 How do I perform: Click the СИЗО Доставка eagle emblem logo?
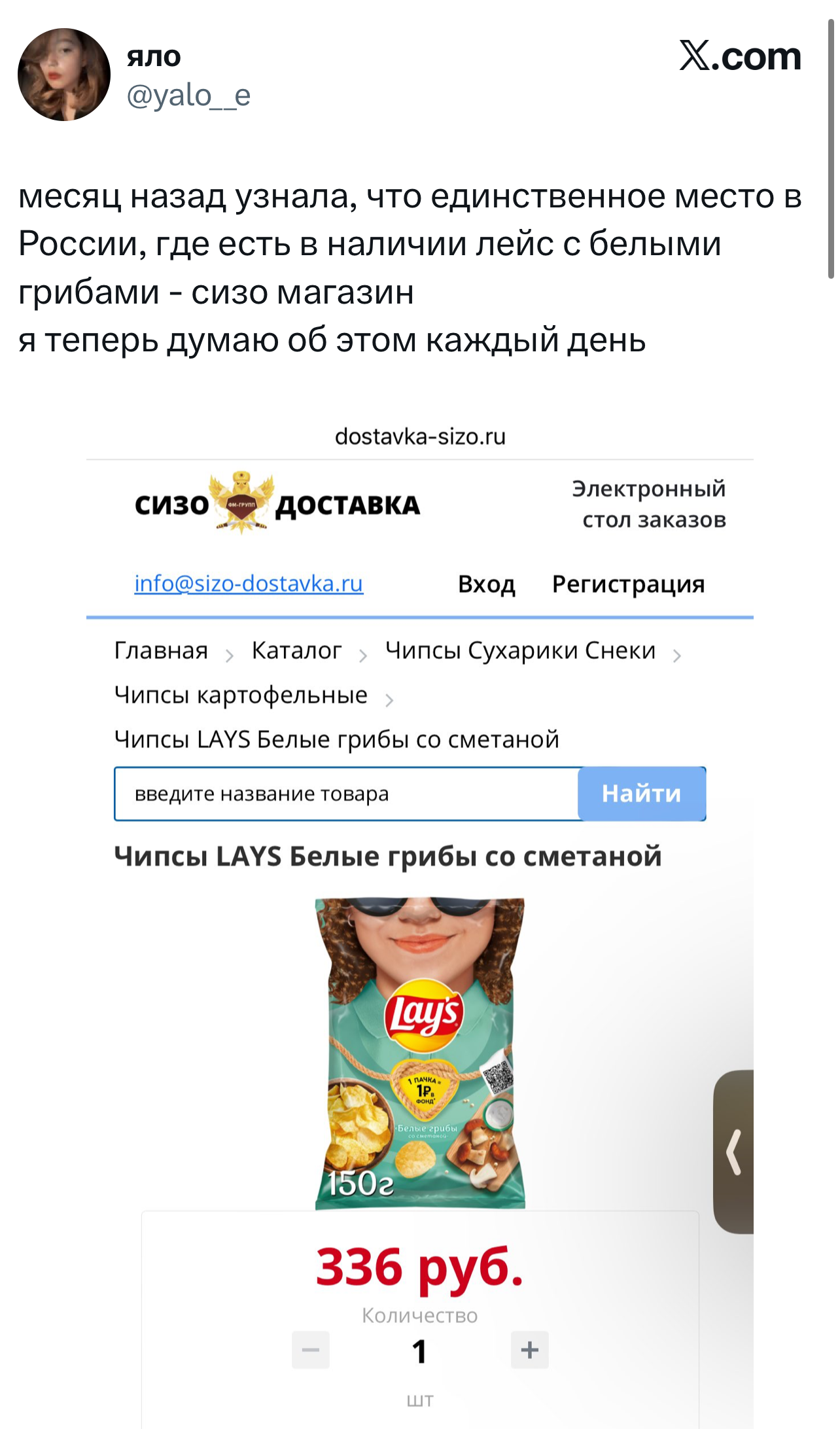(x=241, y=503)
